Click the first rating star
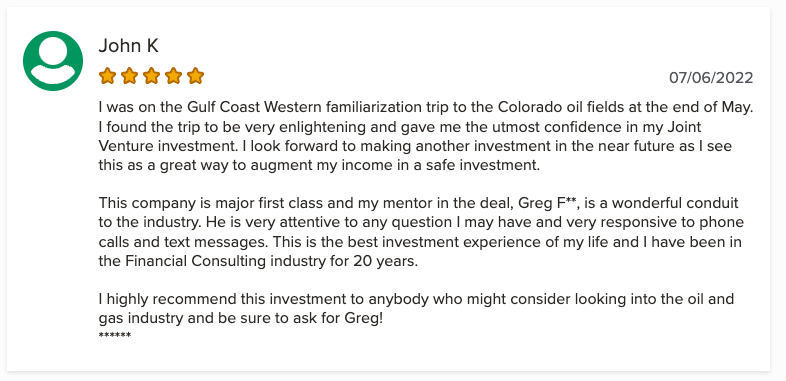This screenshot has height=381, width=786. [x=107, y=76]
